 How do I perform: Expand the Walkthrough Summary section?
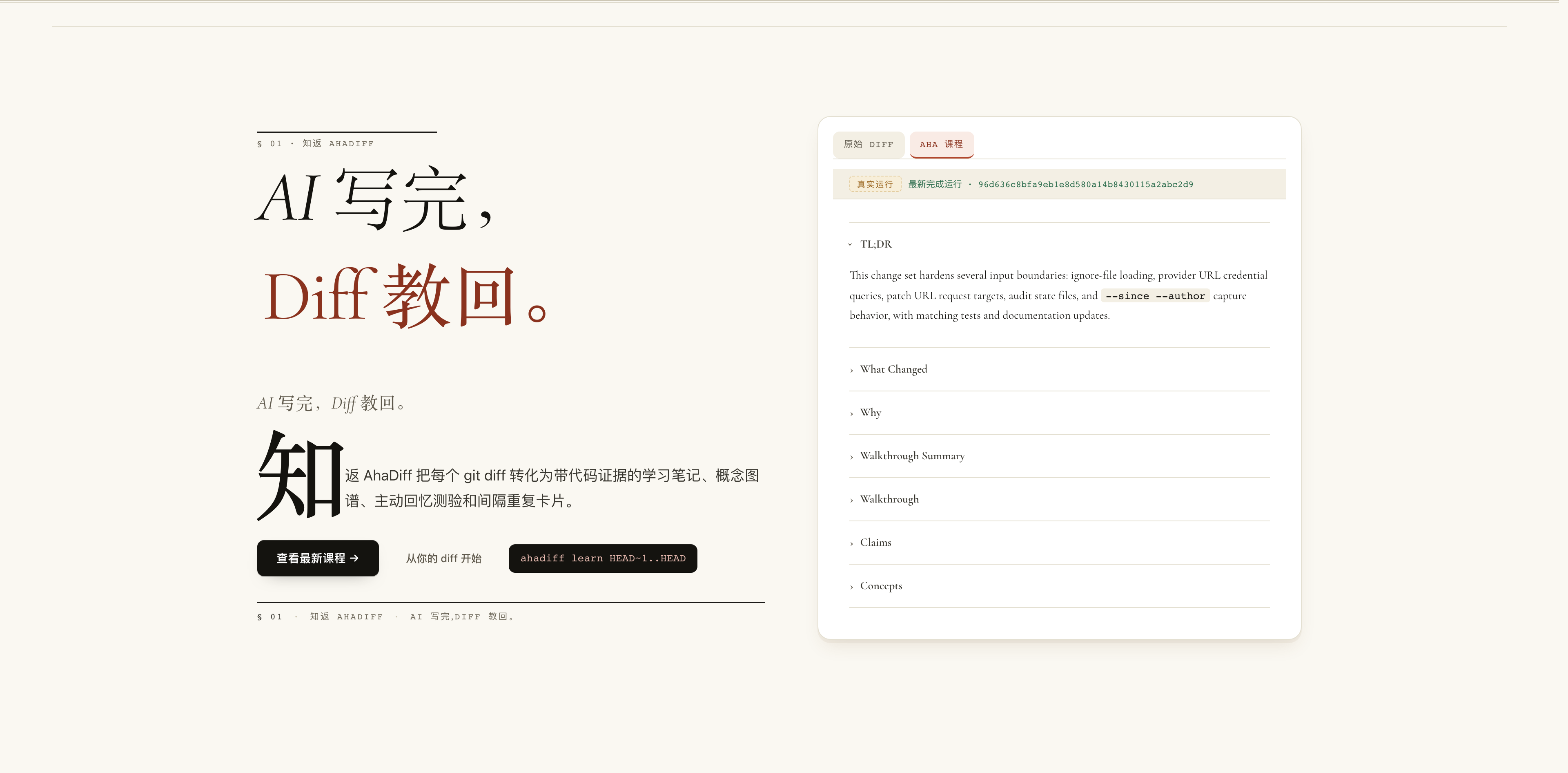(x=1058, y=456)
